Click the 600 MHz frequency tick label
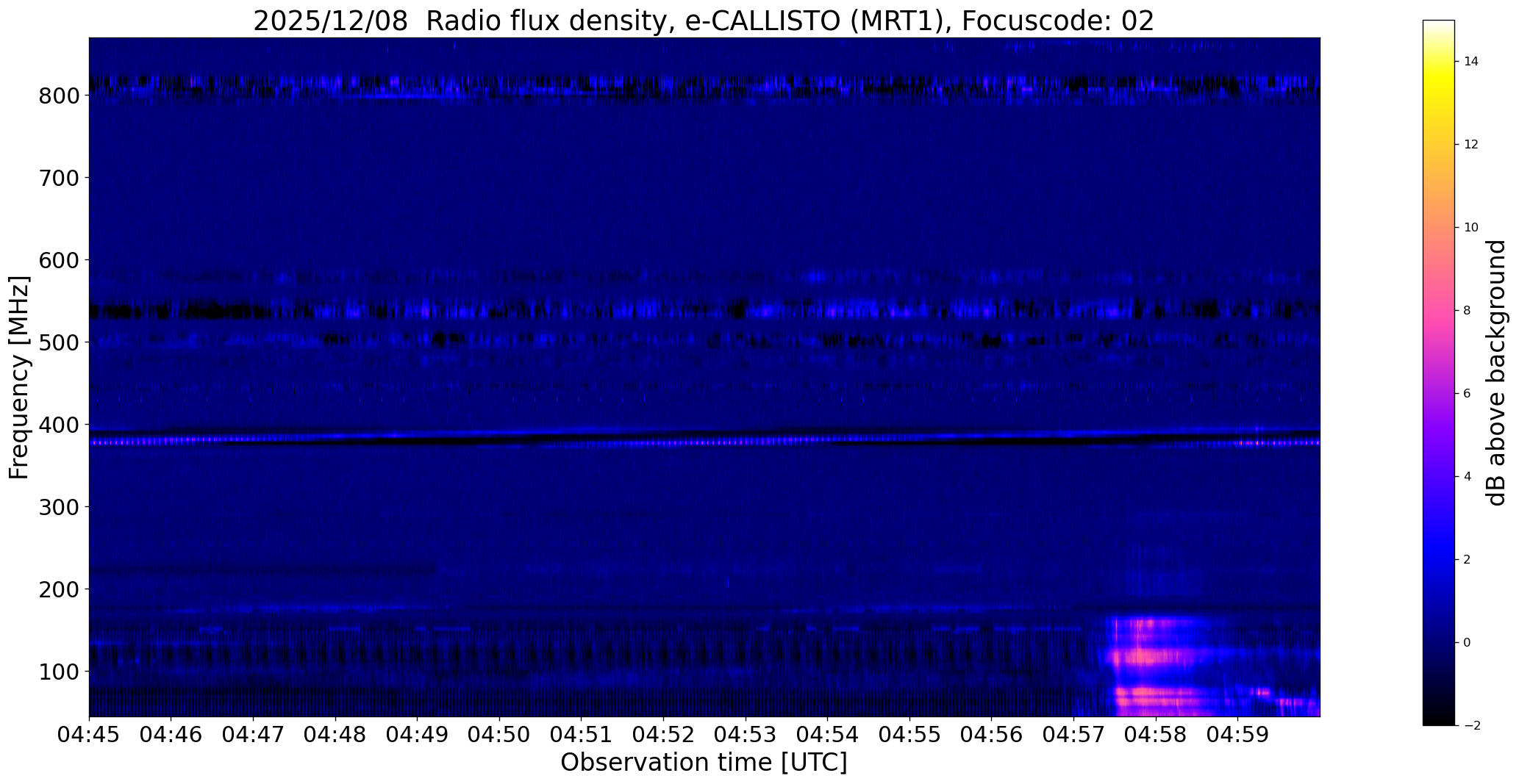The height and width of the screenshot is (784, 1519). click(x=57, y=260)
